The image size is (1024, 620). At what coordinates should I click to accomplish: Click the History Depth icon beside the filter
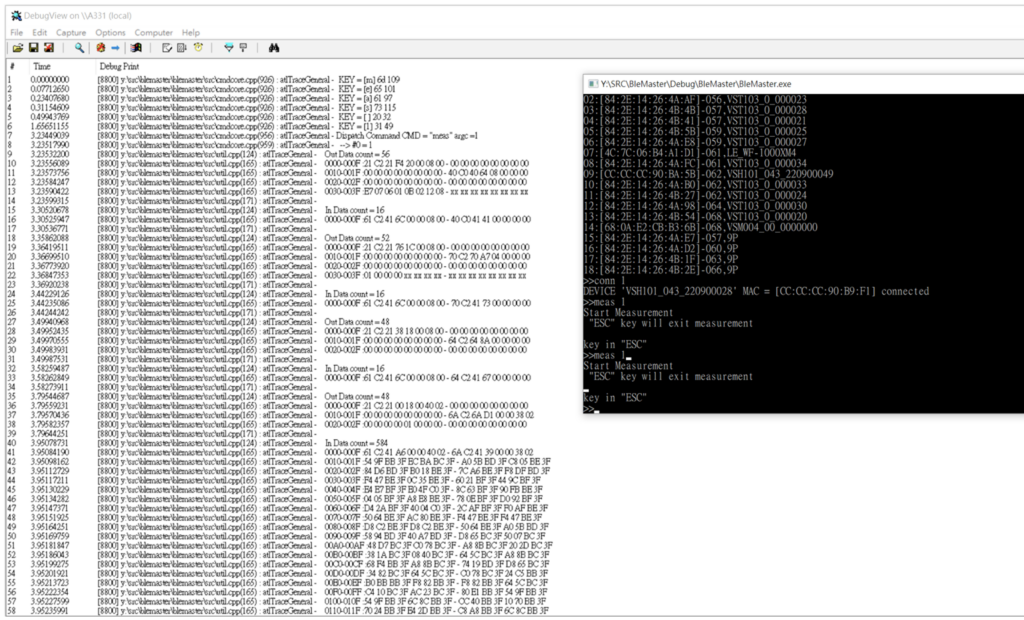click(x=243, y=48)
